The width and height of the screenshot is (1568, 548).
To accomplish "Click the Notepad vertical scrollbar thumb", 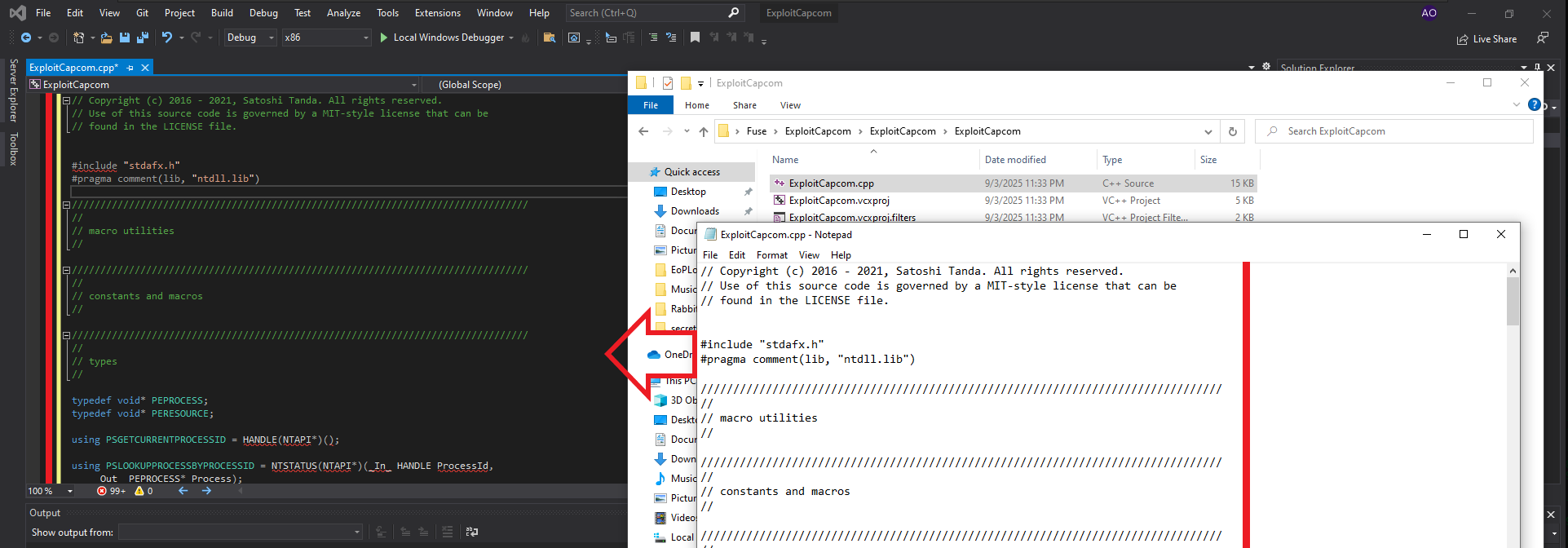I will pyautogui.click(x=1513, y=302).
